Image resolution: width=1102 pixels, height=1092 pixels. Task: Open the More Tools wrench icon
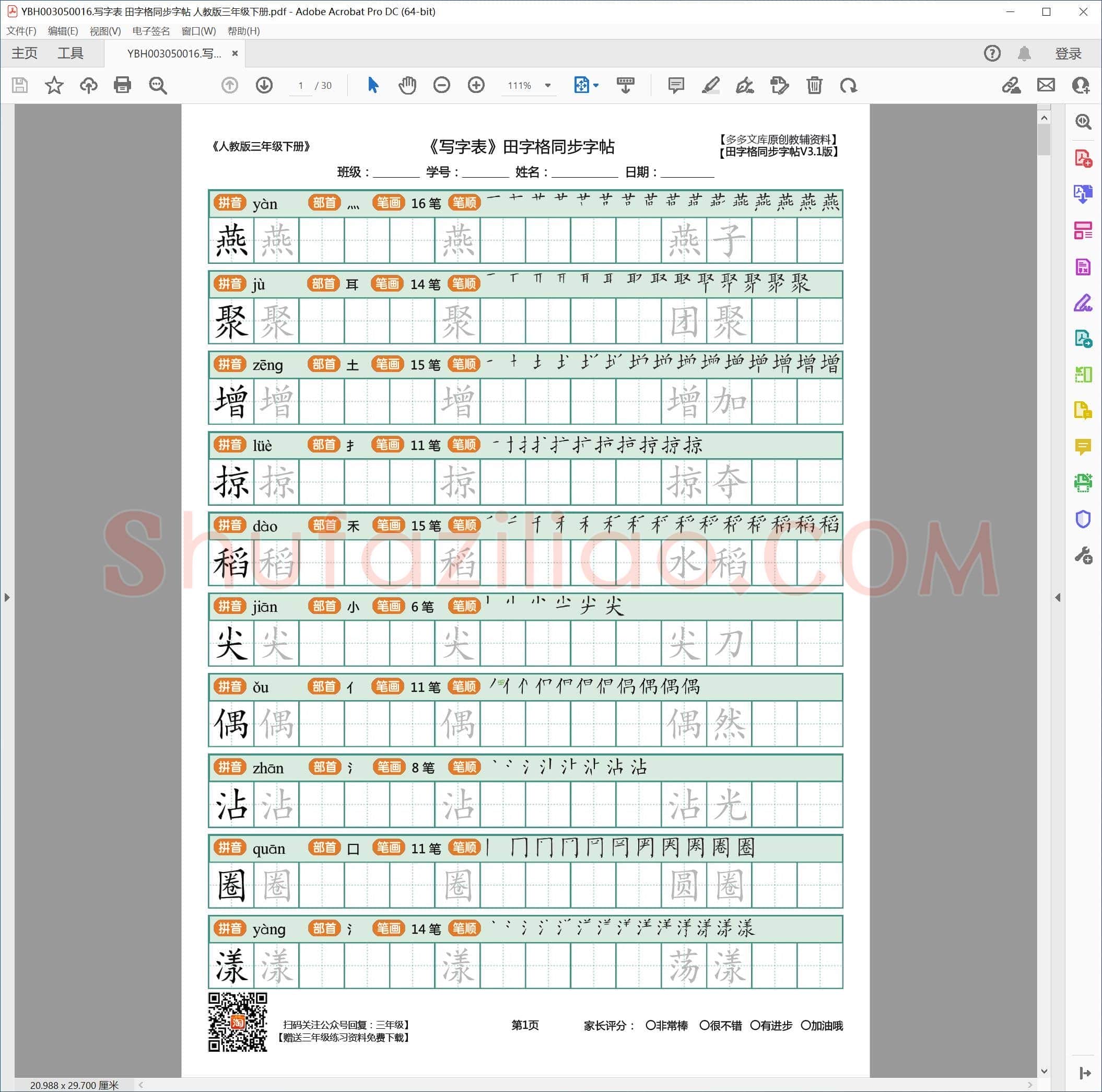[1083, 555]
